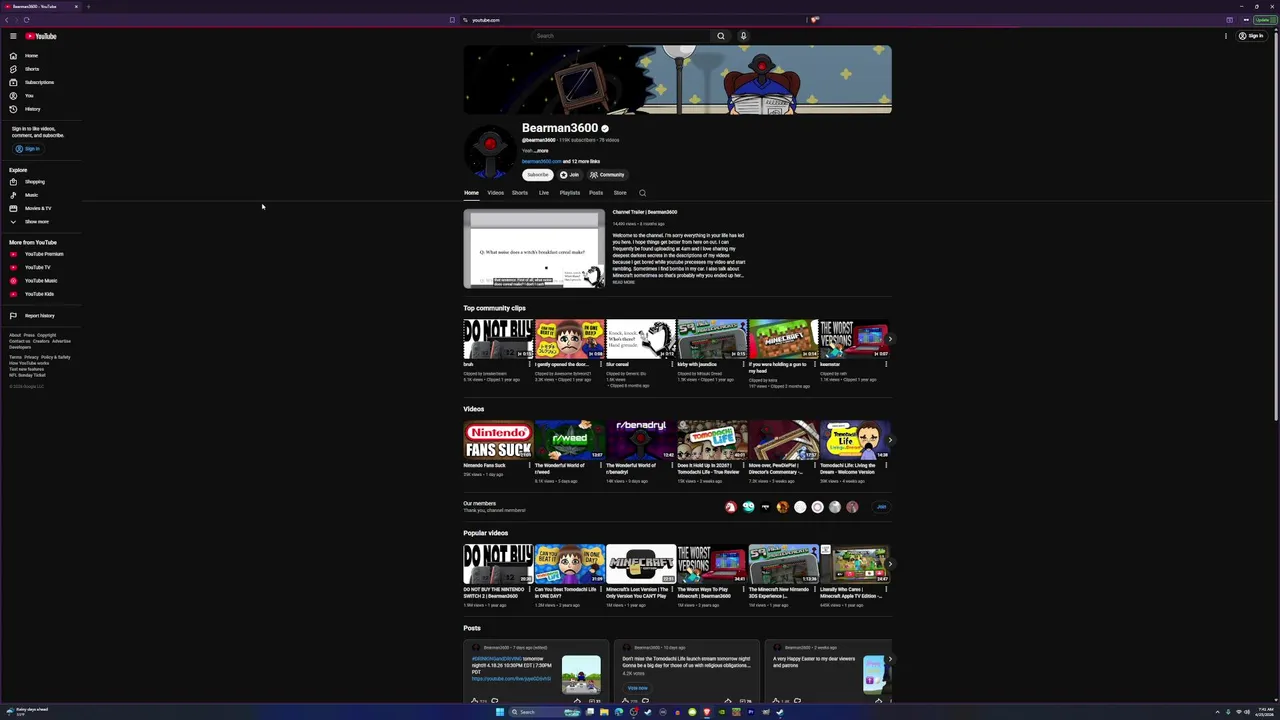Open Shorts in the left sidebar

pos(31,69)
